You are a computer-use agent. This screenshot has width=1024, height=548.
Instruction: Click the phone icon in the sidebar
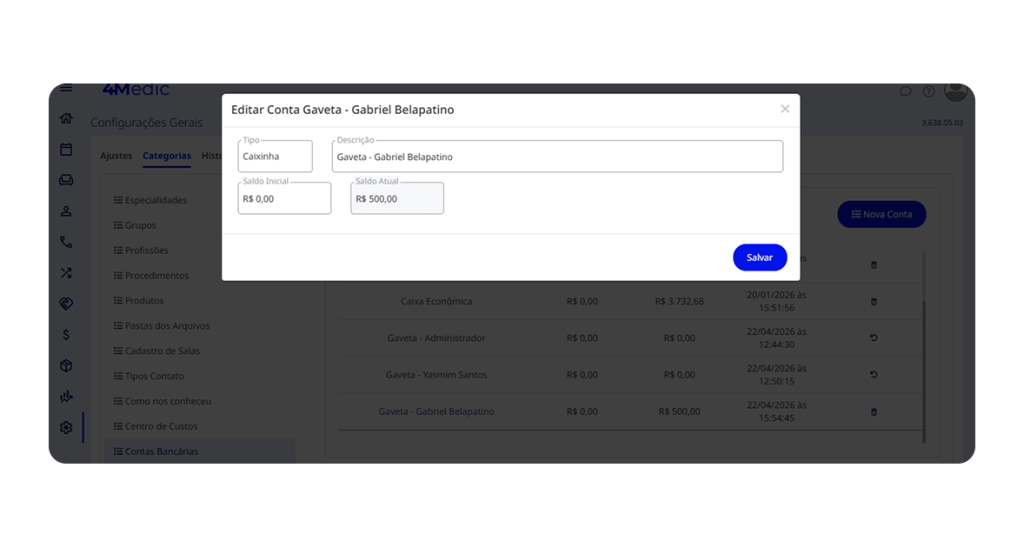pyautogui.click(x=66, y=242)
